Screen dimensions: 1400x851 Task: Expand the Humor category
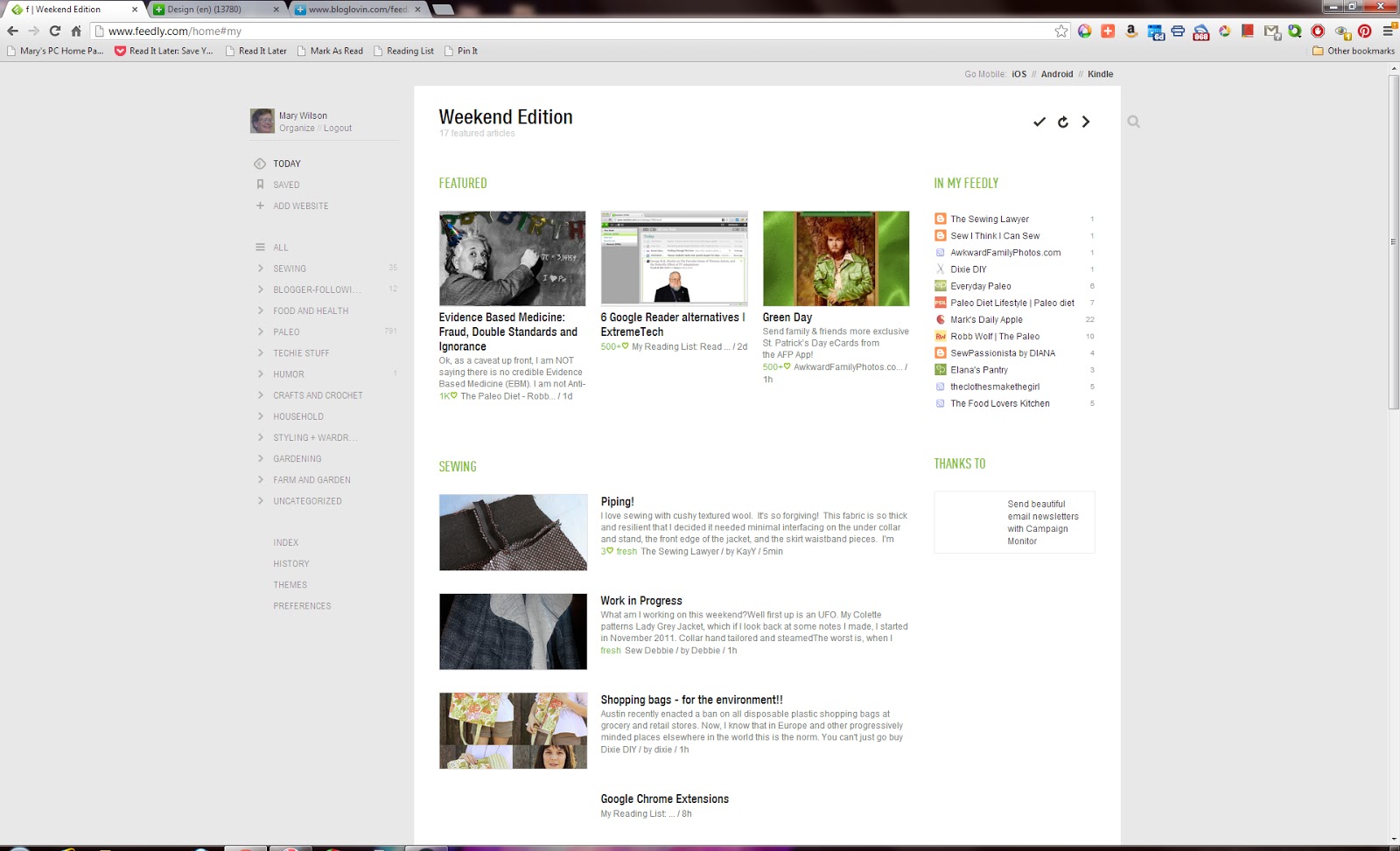tap(260, 373)
